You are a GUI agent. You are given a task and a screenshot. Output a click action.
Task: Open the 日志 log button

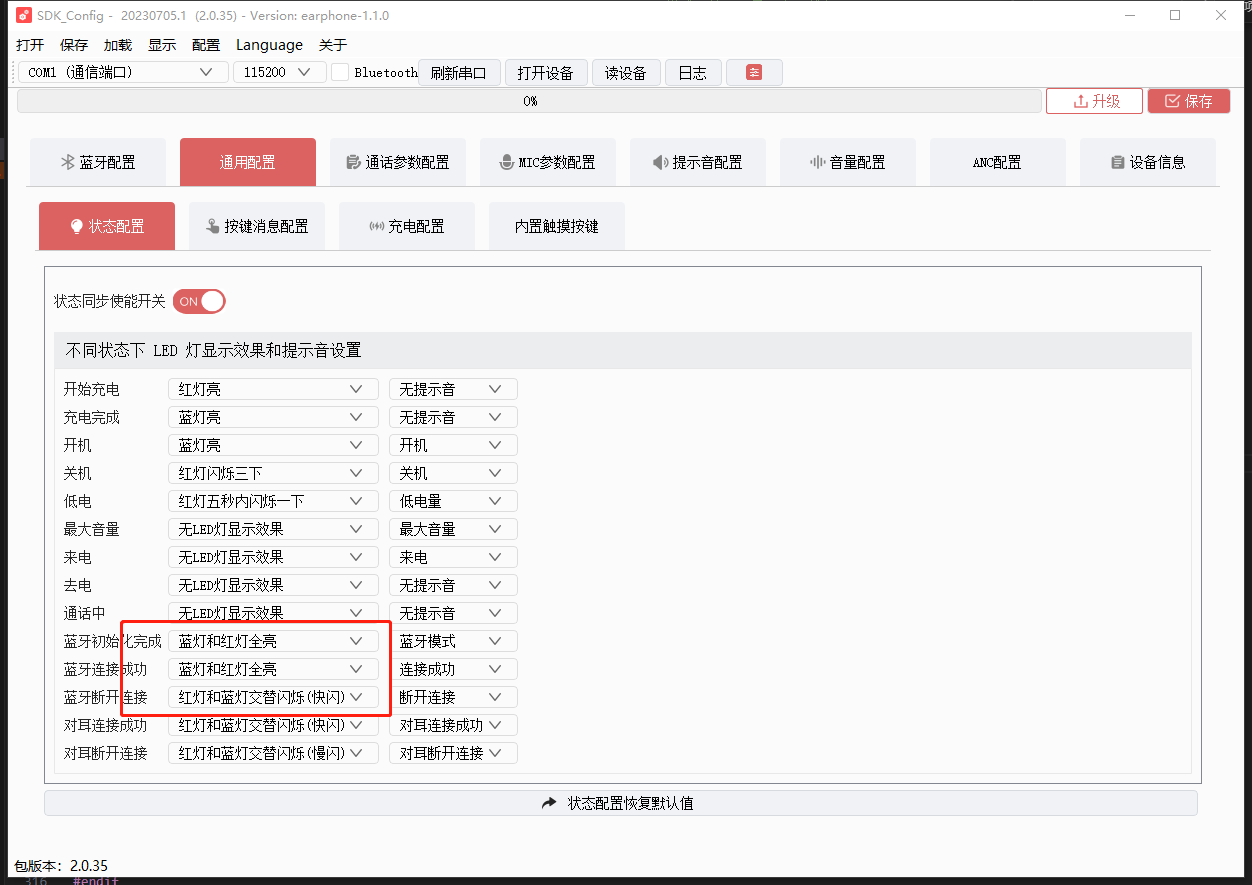point(693,73)
